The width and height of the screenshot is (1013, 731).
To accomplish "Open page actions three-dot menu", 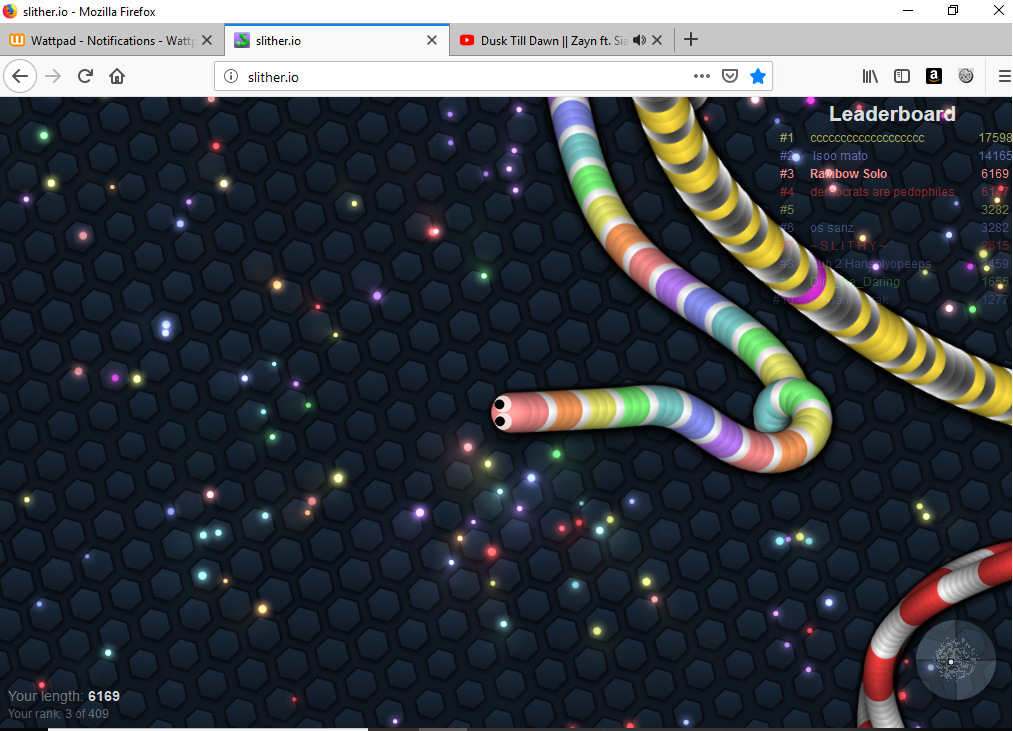I will pos(702,76).
